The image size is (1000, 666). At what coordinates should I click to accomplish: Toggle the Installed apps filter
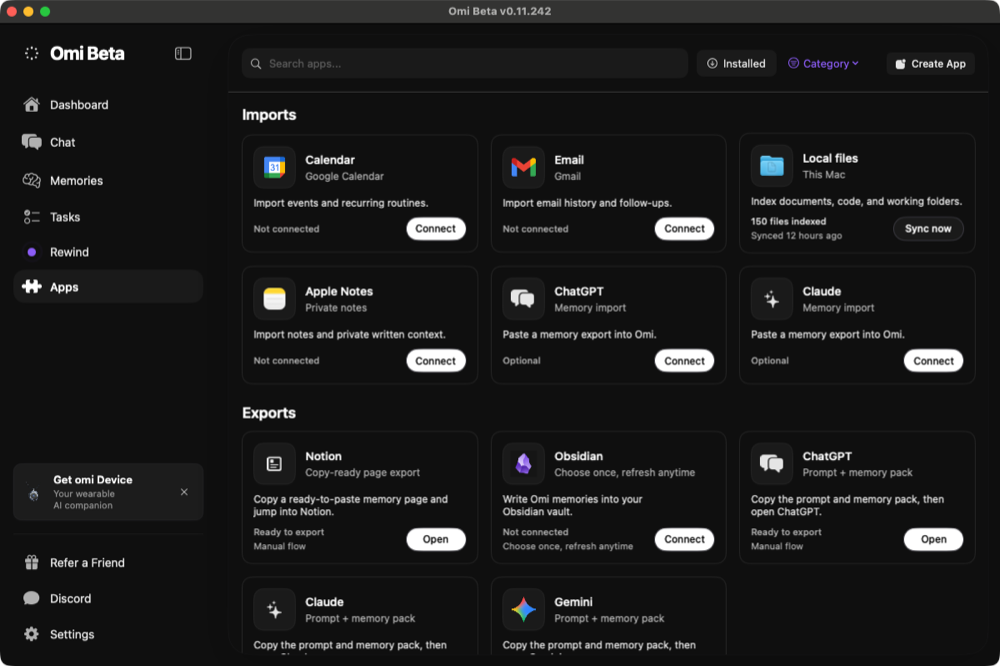(x=736, y=64)
